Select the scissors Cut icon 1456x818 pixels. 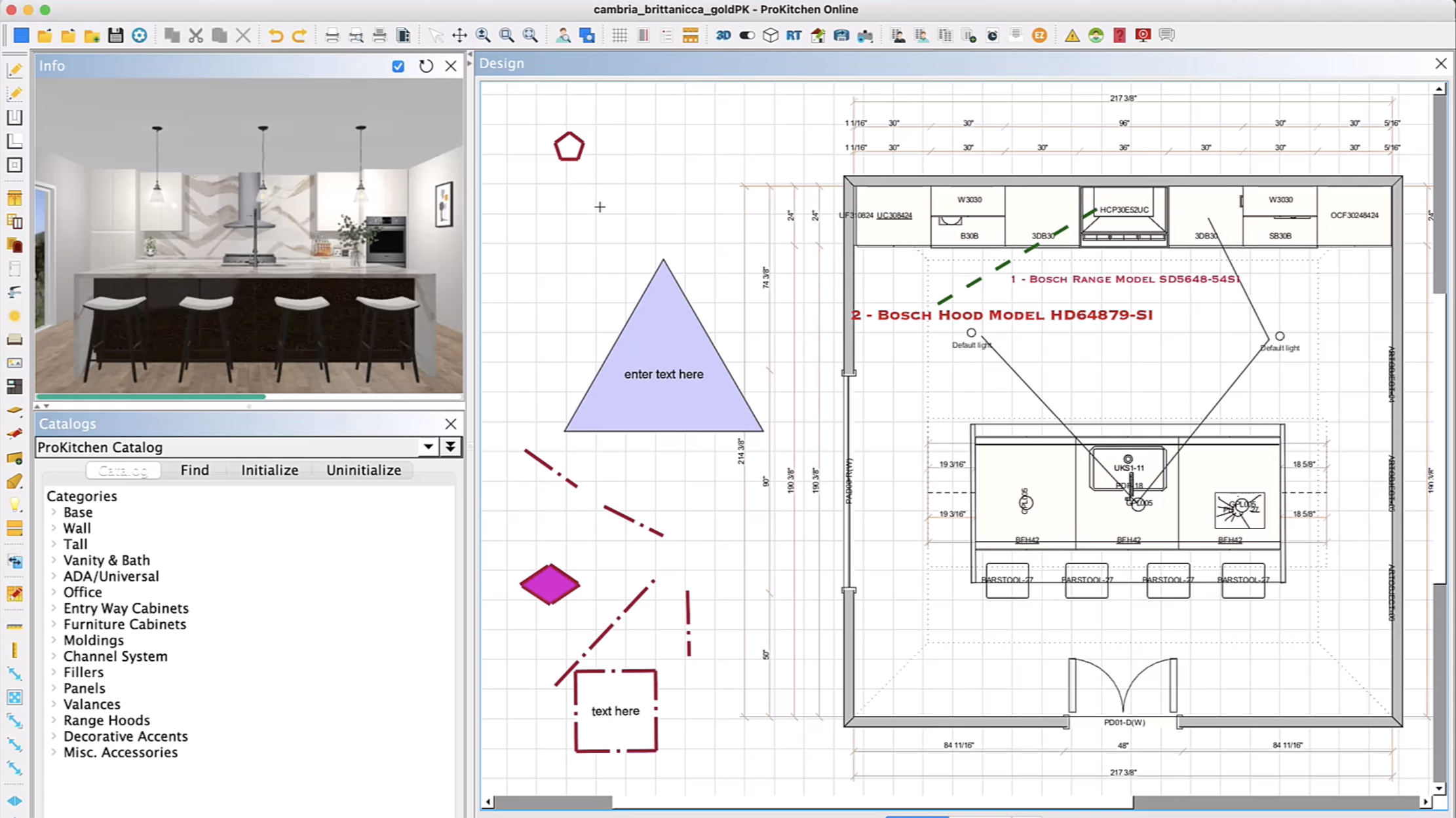click(195, 35)
